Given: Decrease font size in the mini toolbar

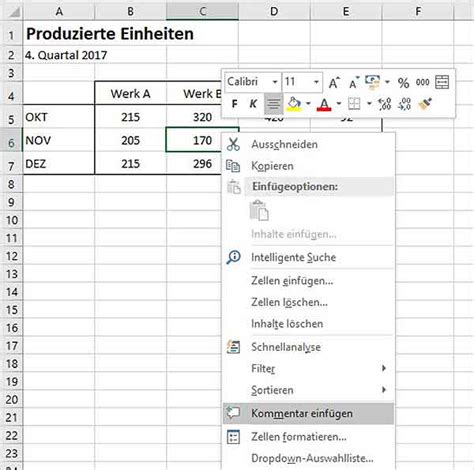Looking at the screenshot, I should pos(353,82).
